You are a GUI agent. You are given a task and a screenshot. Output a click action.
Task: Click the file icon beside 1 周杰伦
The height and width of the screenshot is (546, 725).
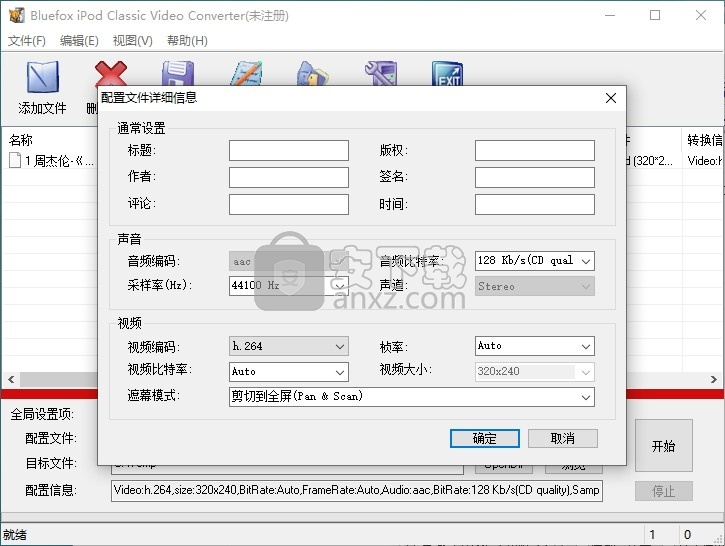pos(15,160)
